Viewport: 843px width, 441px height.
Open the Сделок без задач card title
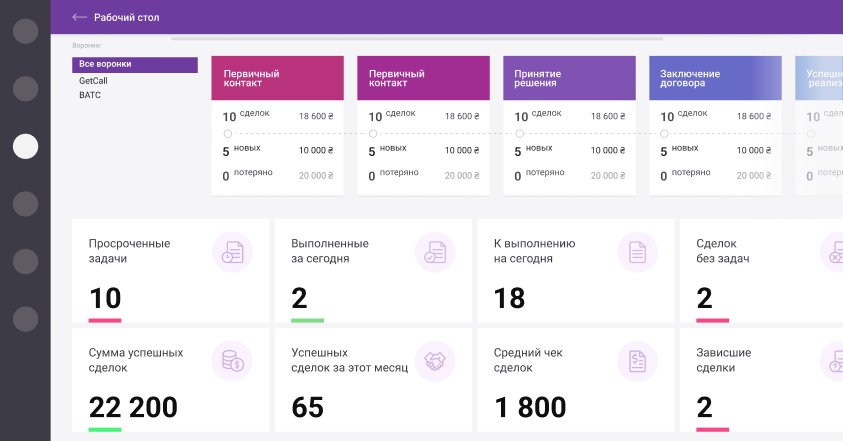tap(723, 251)
